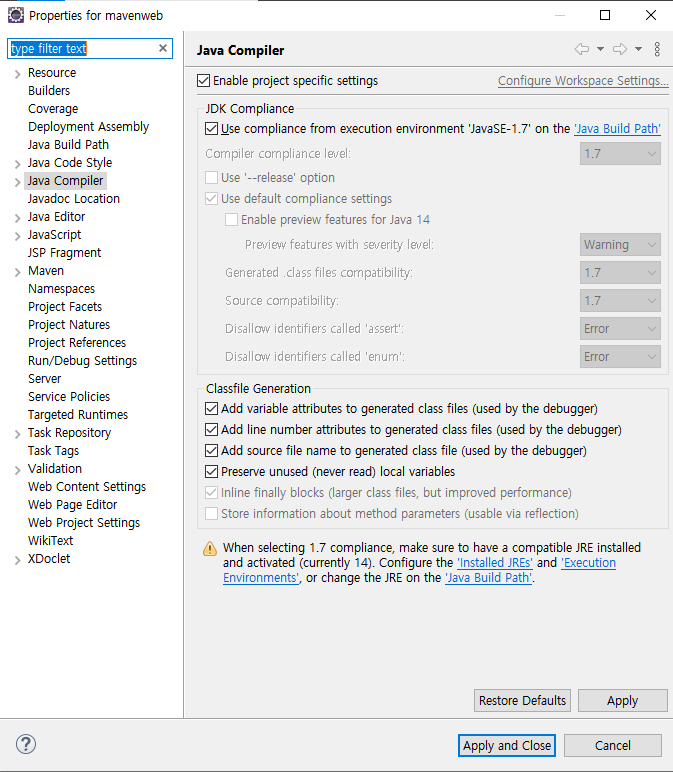The image size is (673, 772).
Task: Check Store information about method parameters
Action: [211, 514]
